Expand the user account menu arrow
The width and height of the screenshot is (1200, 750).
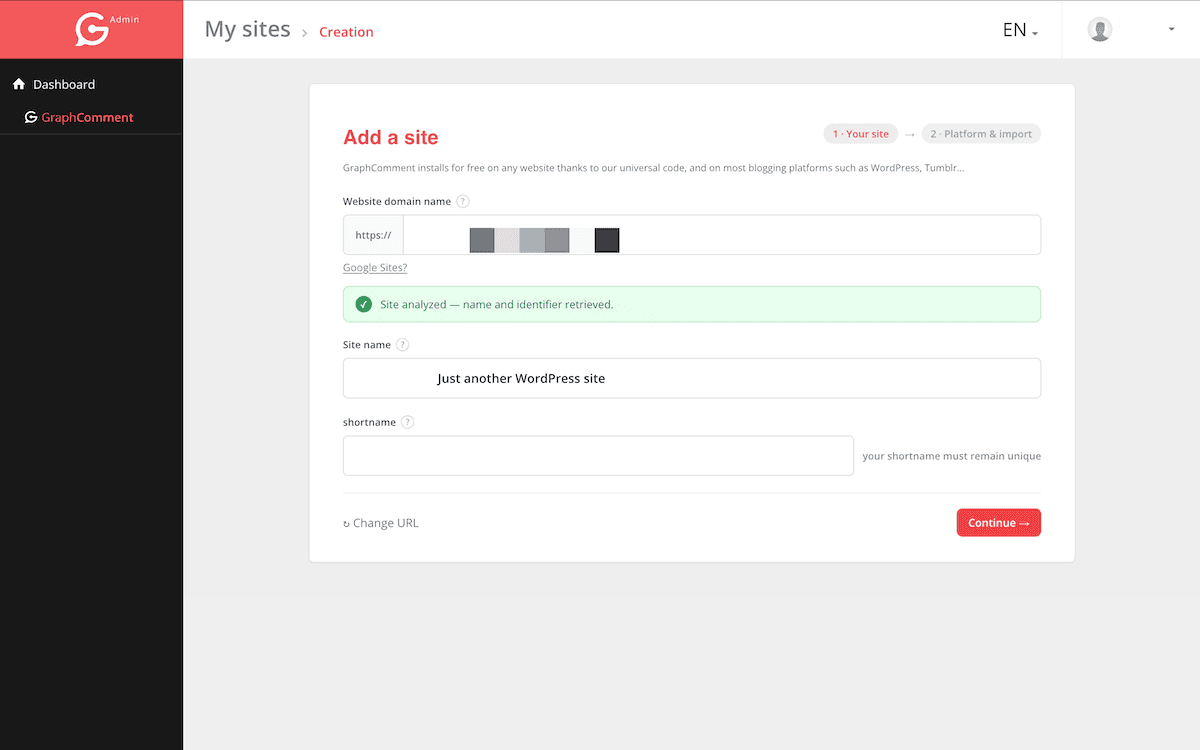(x=1171, y=29)
